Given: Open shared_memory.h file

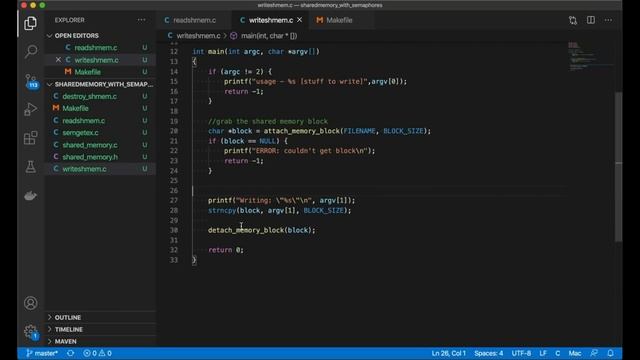Looking at the screenshot, I should (x=90, y=157).
